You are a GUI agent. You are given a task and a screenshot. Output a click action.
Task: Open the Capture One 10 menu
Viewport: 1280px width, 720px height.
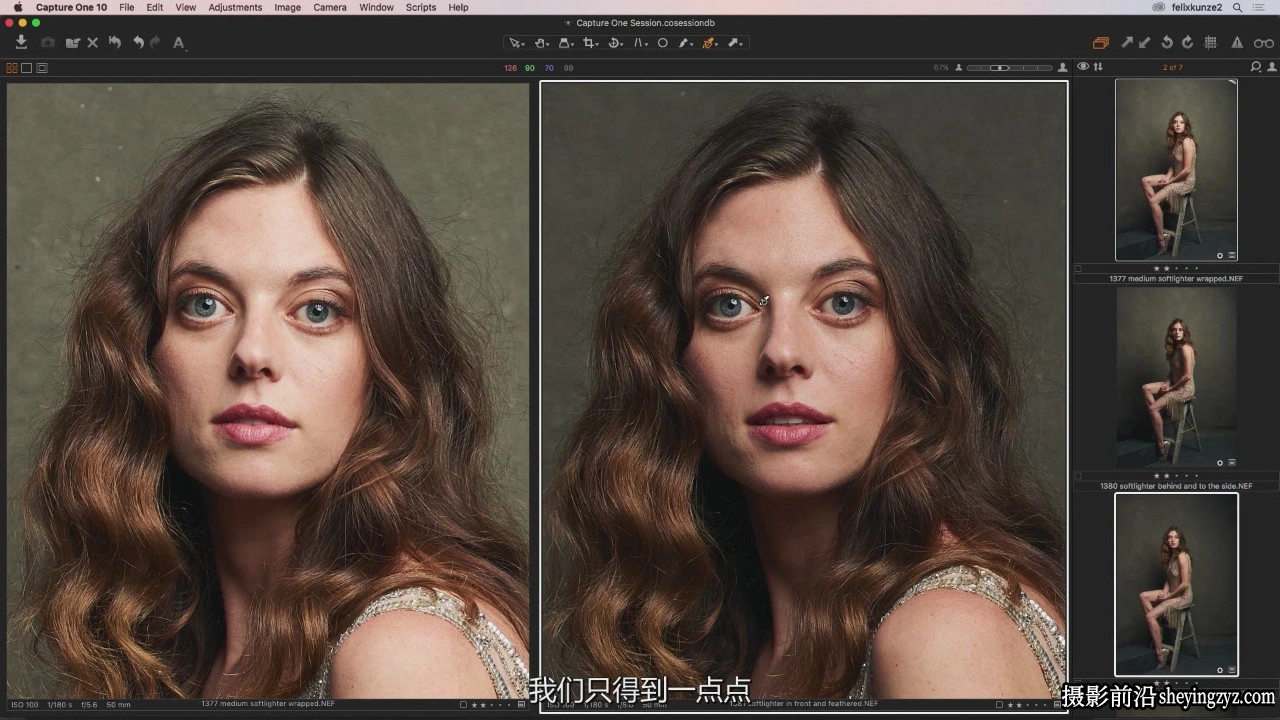(x=71, y=7)
